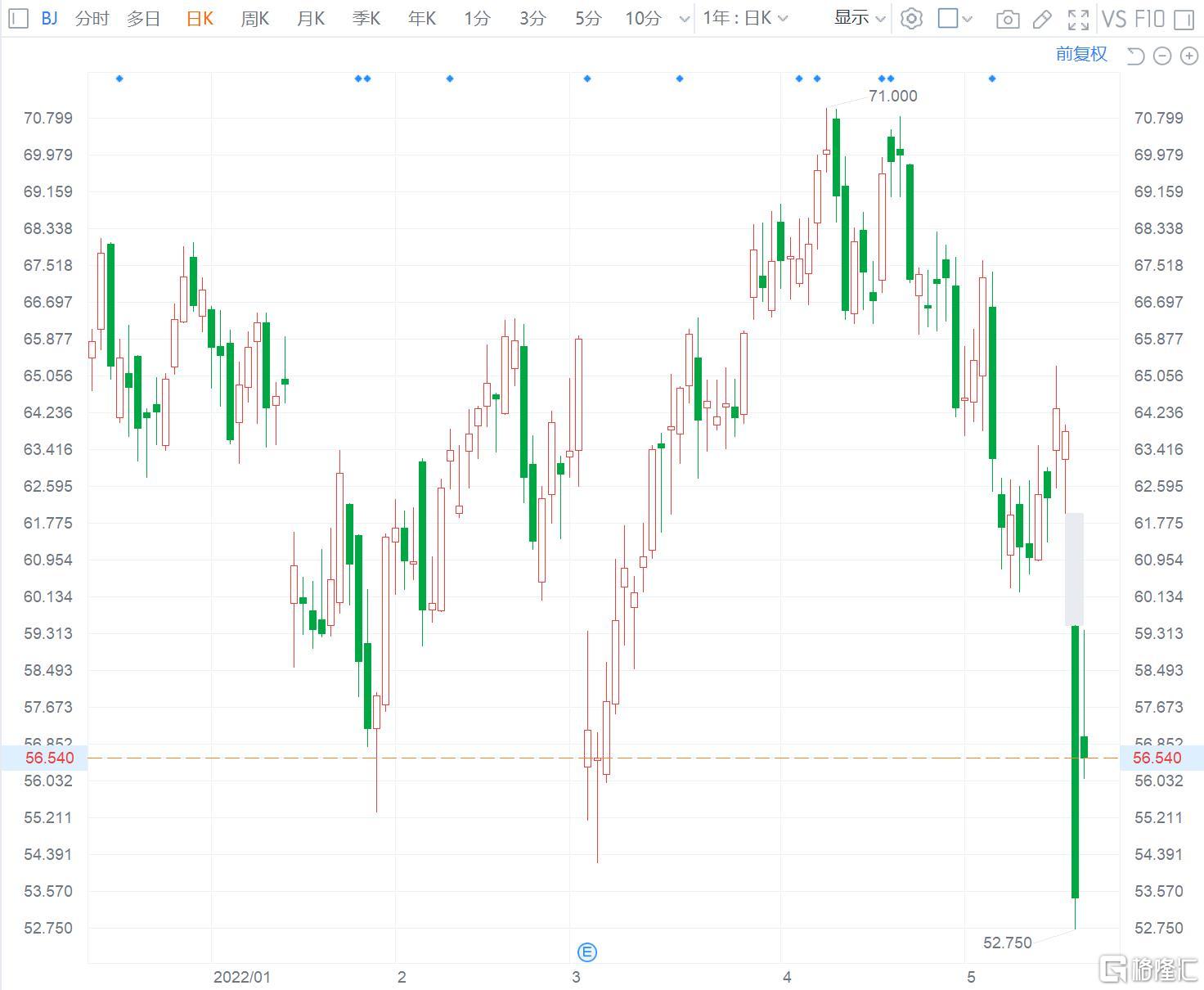Zoom in chart with plus icon
This screenshot has width=1204, height=990.
point(1188,56)
